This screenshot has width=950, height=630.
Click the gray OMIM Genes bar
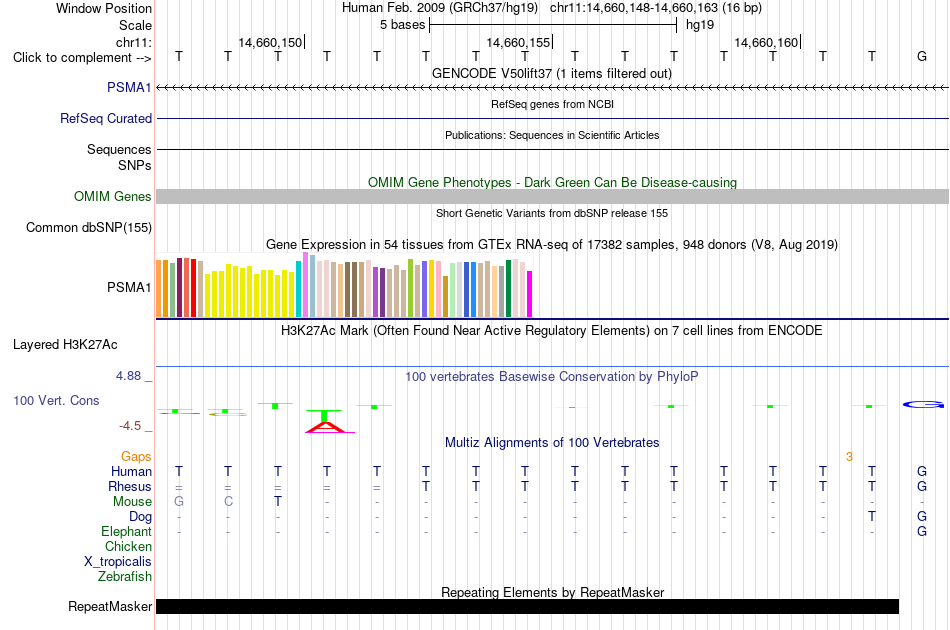pos(552,196)
